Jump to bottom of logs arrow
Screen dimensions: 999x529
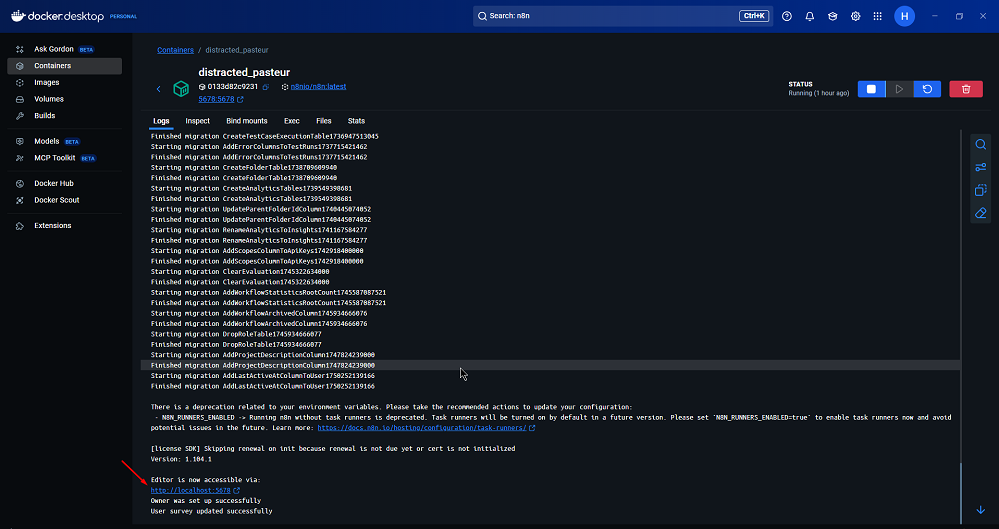click(x=981, y=510)
